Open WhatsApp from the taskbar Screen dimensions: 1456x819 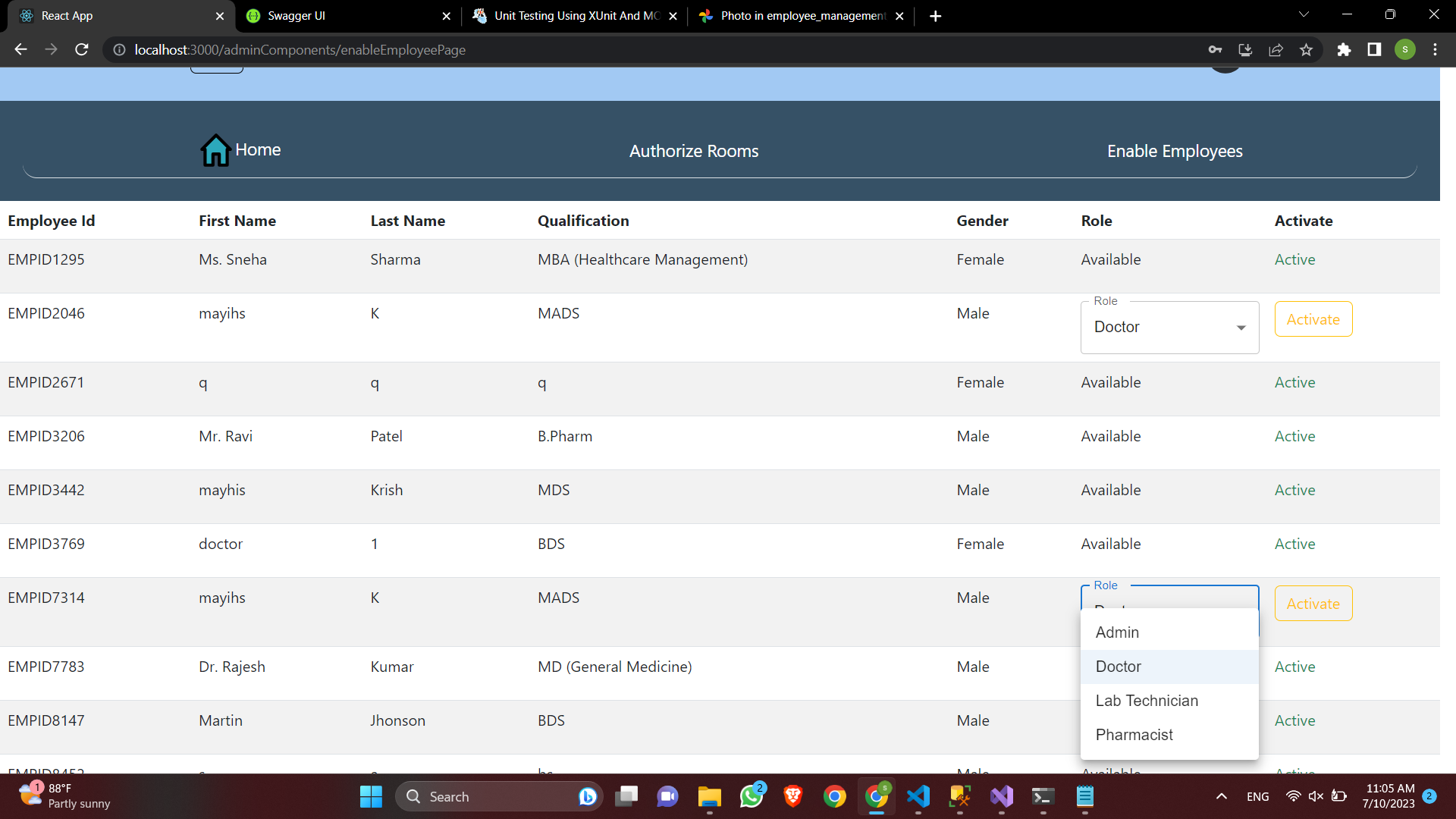pyautogui.click(x=752, y=797)
